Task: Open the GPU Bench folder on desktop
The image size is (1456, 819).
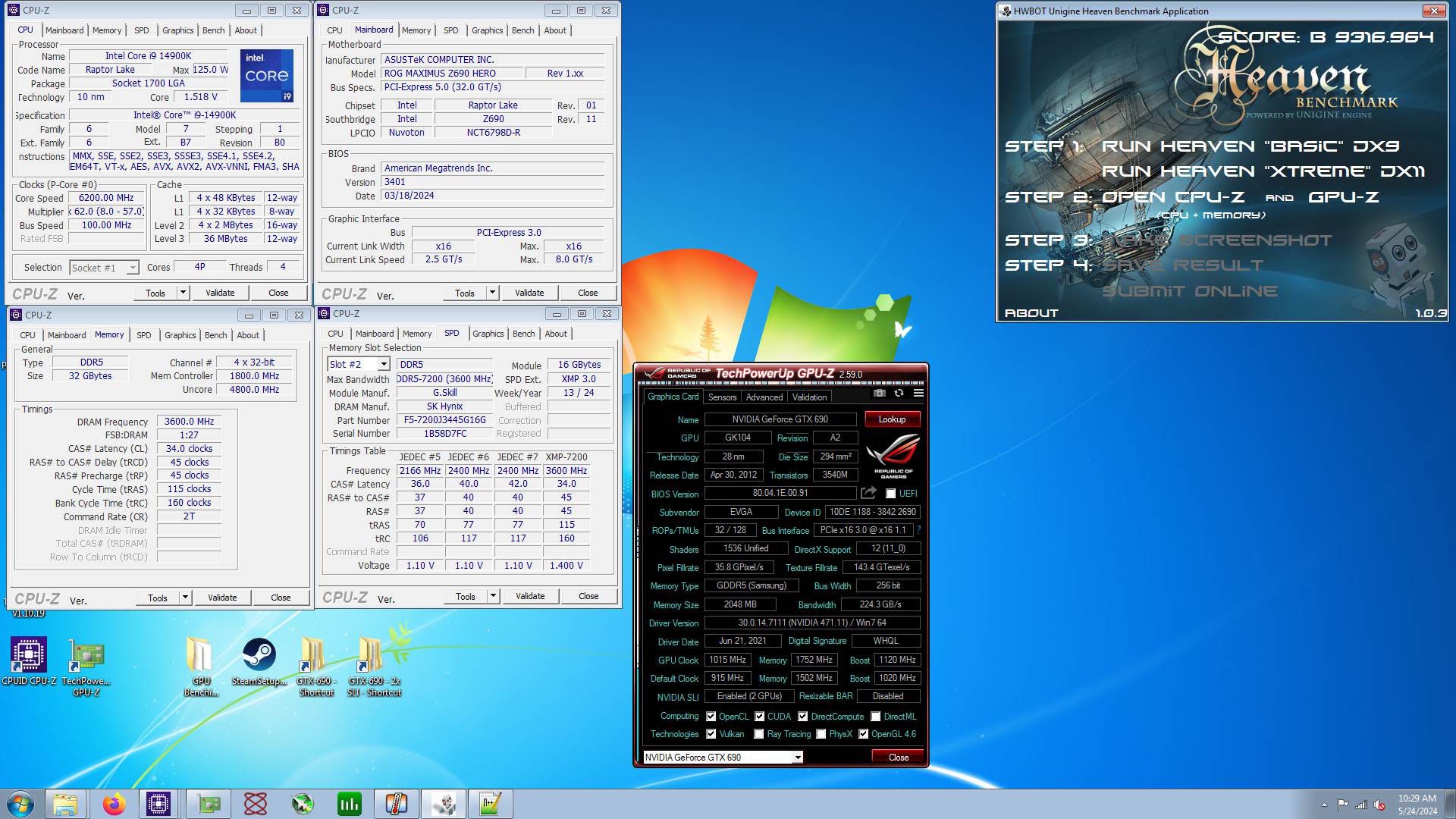Action: tap(201, 667)
